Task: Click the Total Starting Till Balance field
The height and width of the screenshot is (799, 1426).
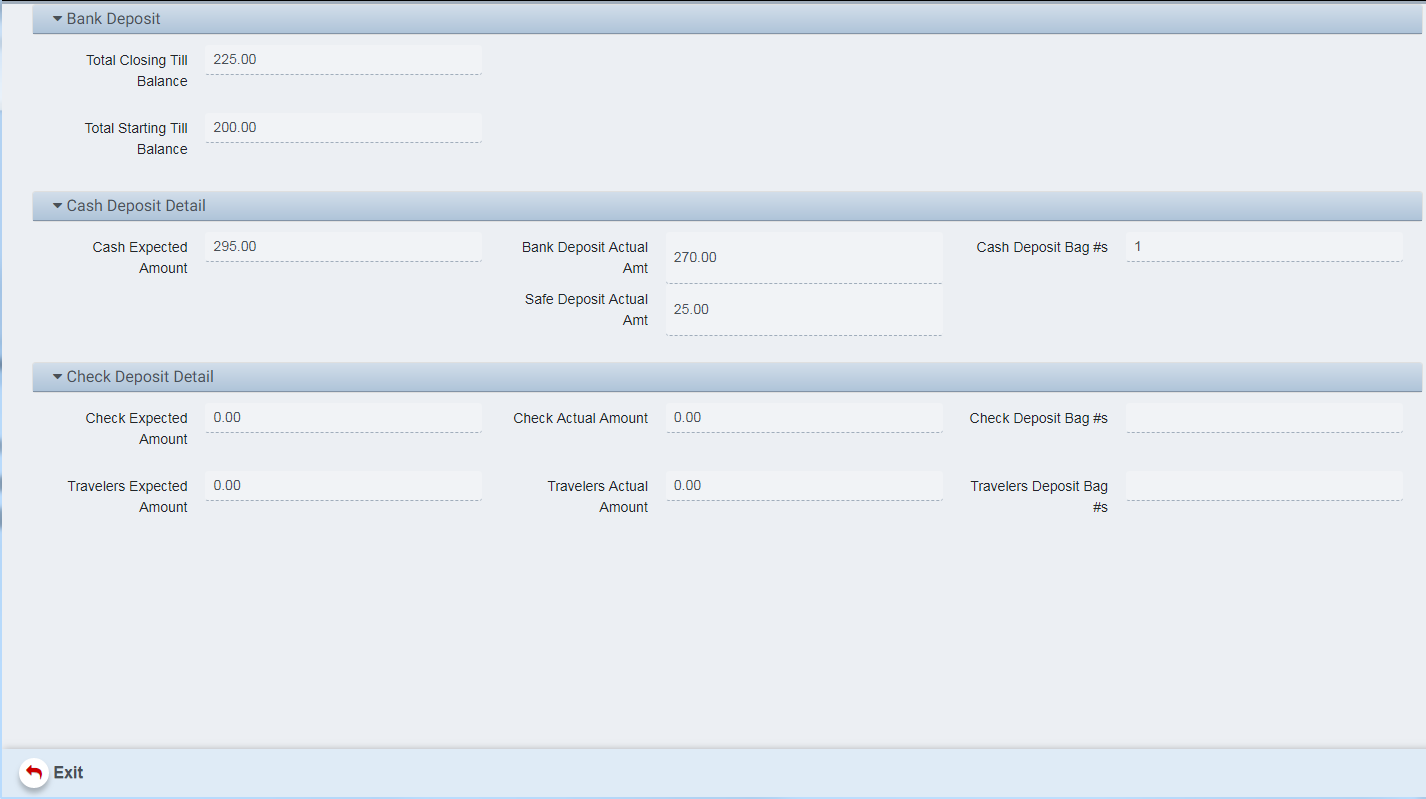Action: tap(343, 128)
